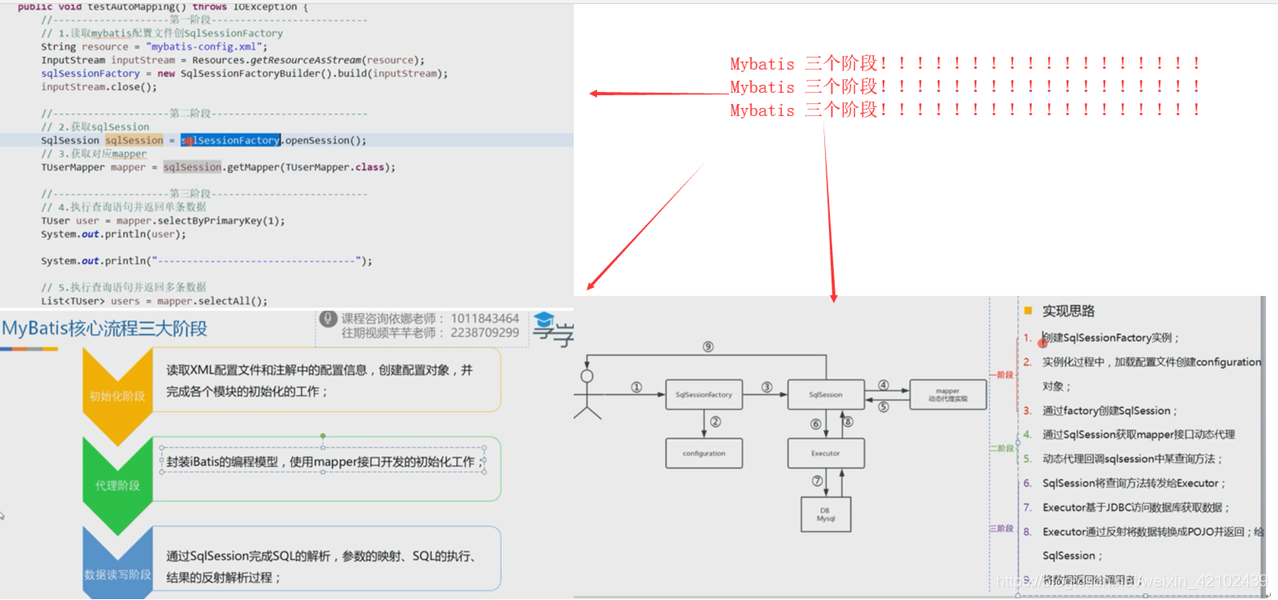Viewport: 1278px width, 600px height.
Task: Select the Executor box in the diagram
Action: pyautogui.click(x=825, y=453)
